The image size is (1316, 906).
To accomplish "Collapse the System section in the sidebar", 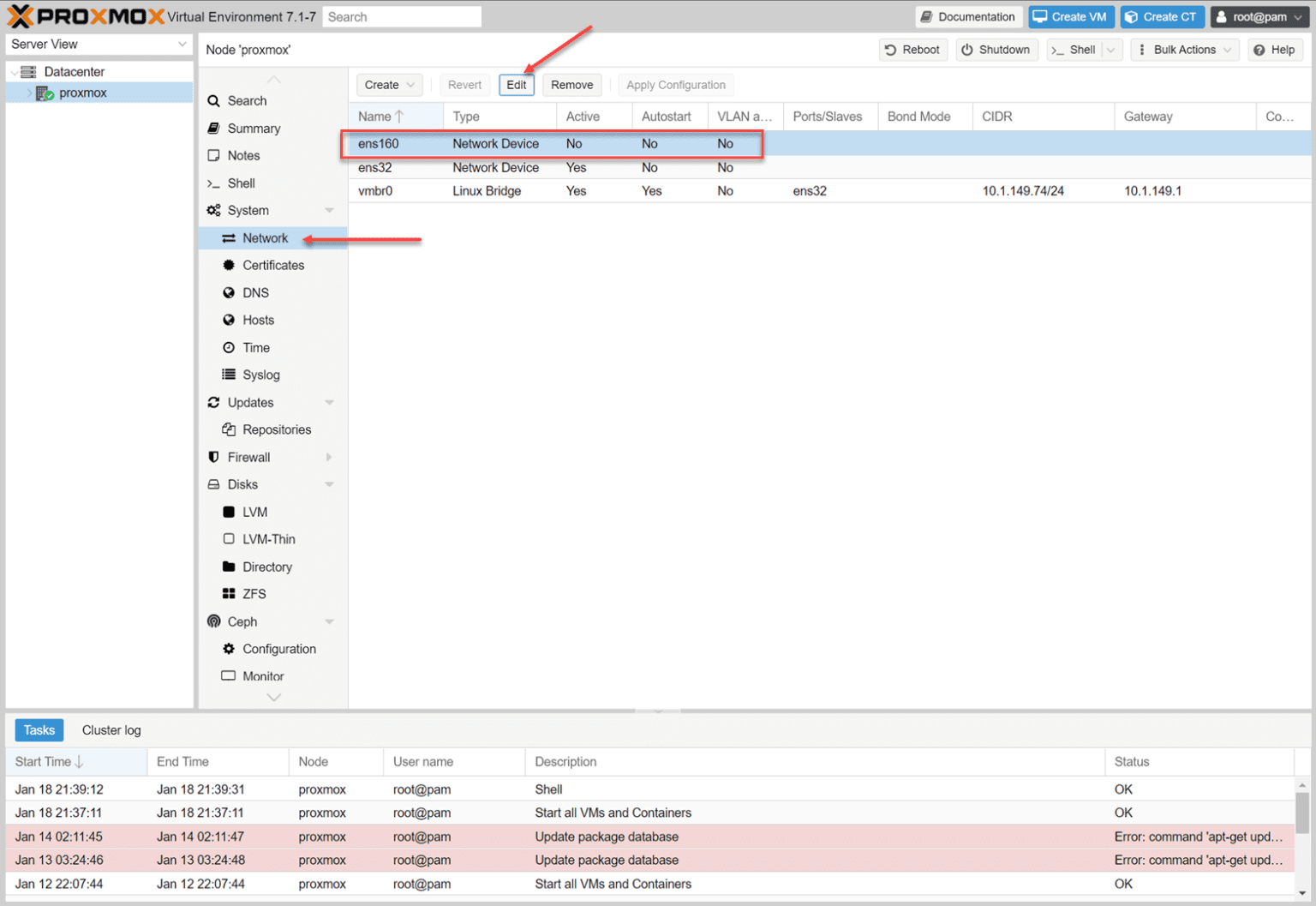I will 330,210.
